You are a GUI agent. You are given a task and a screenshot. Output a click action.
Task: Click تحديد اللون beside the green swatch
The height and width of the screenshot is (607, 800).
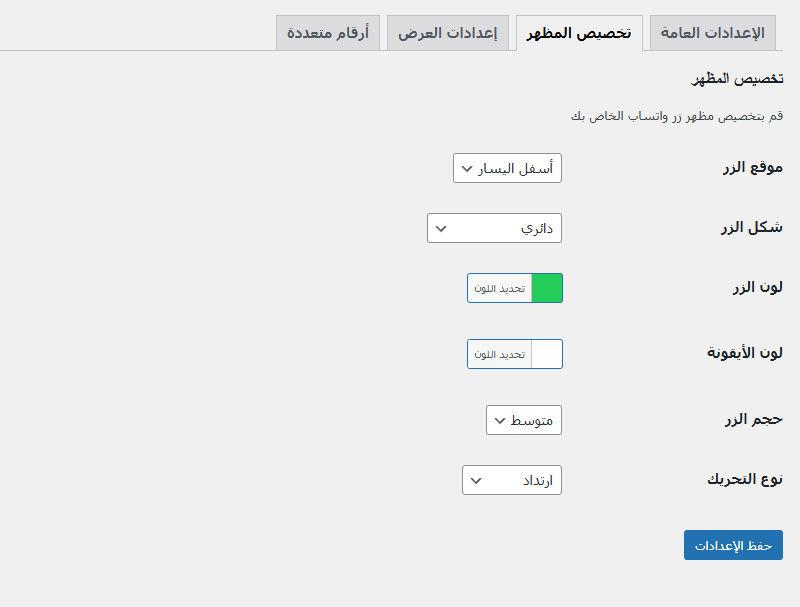[499, 288]
